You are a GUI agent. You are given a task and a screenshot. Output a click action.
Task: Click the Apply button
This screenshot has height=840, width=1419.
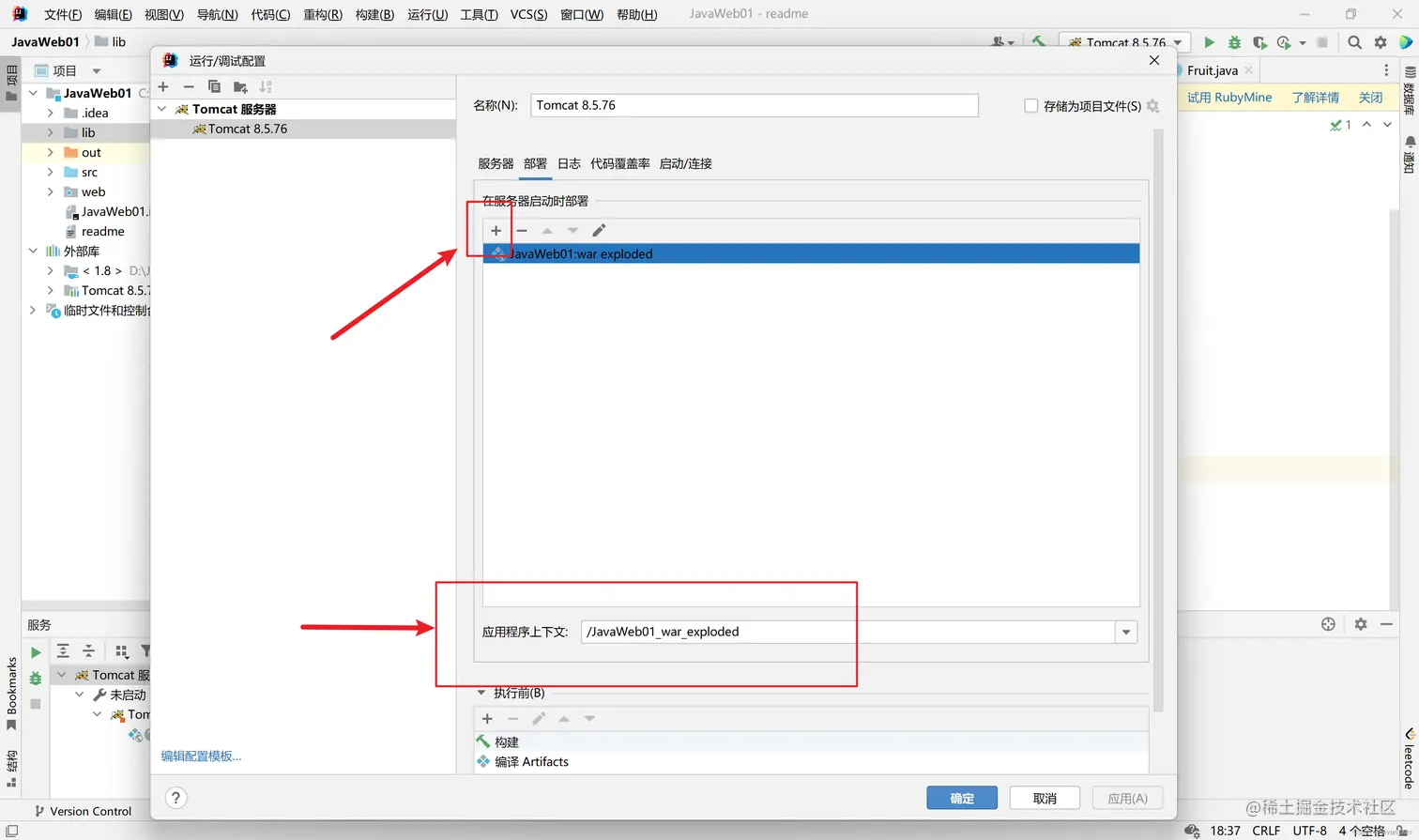point(1127,798)
